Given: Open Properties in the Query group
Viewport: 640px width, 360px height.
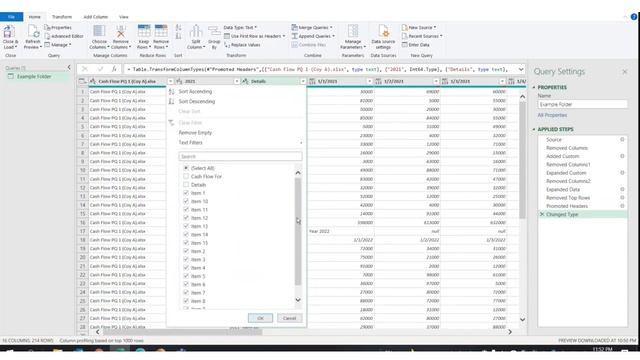Looking at the screenshot, I should coord(58,27).
